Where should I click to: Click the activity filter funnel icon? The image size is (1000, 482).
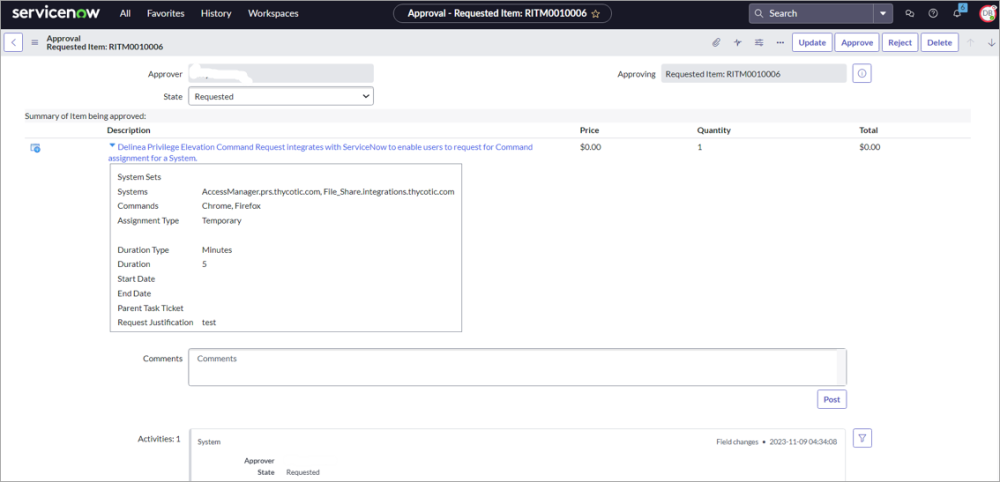point(863,438)
